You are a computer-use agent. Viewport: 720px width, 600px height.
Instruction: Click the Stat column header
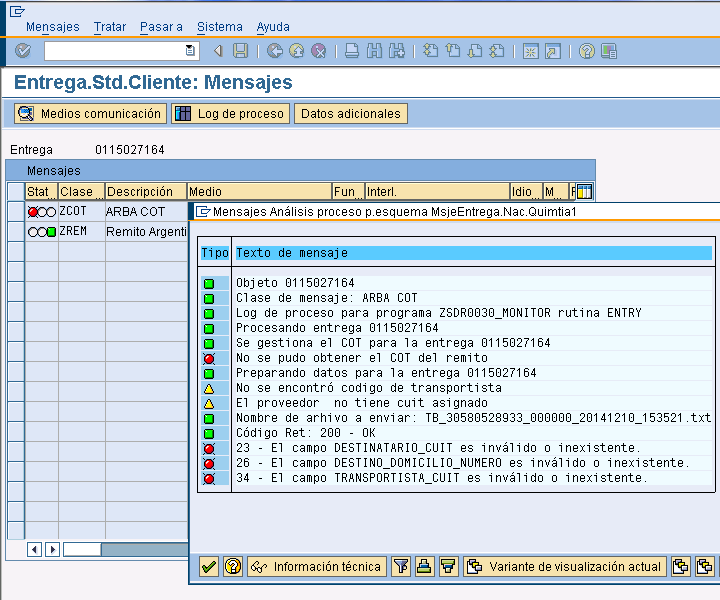coord(41,191)
